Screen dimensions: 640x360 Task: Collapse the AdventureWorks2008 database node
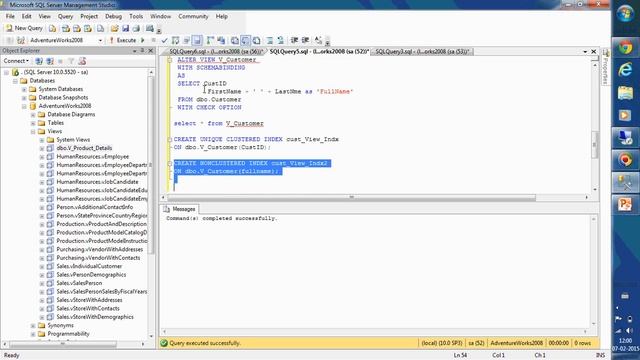pyautogui.click(x=24, y=106)
